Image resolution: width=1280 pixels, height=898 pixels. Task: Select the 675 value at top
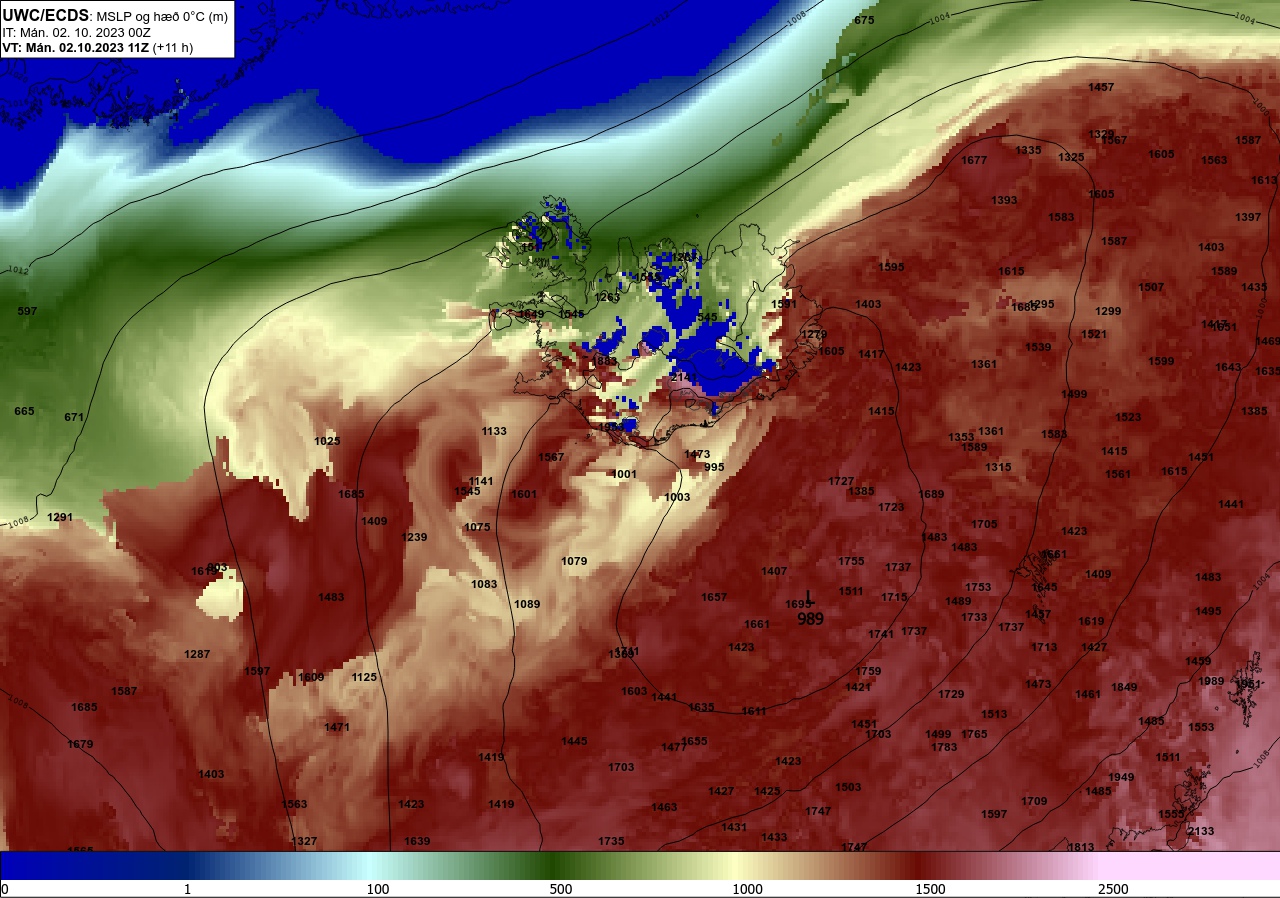coord(864,20)
